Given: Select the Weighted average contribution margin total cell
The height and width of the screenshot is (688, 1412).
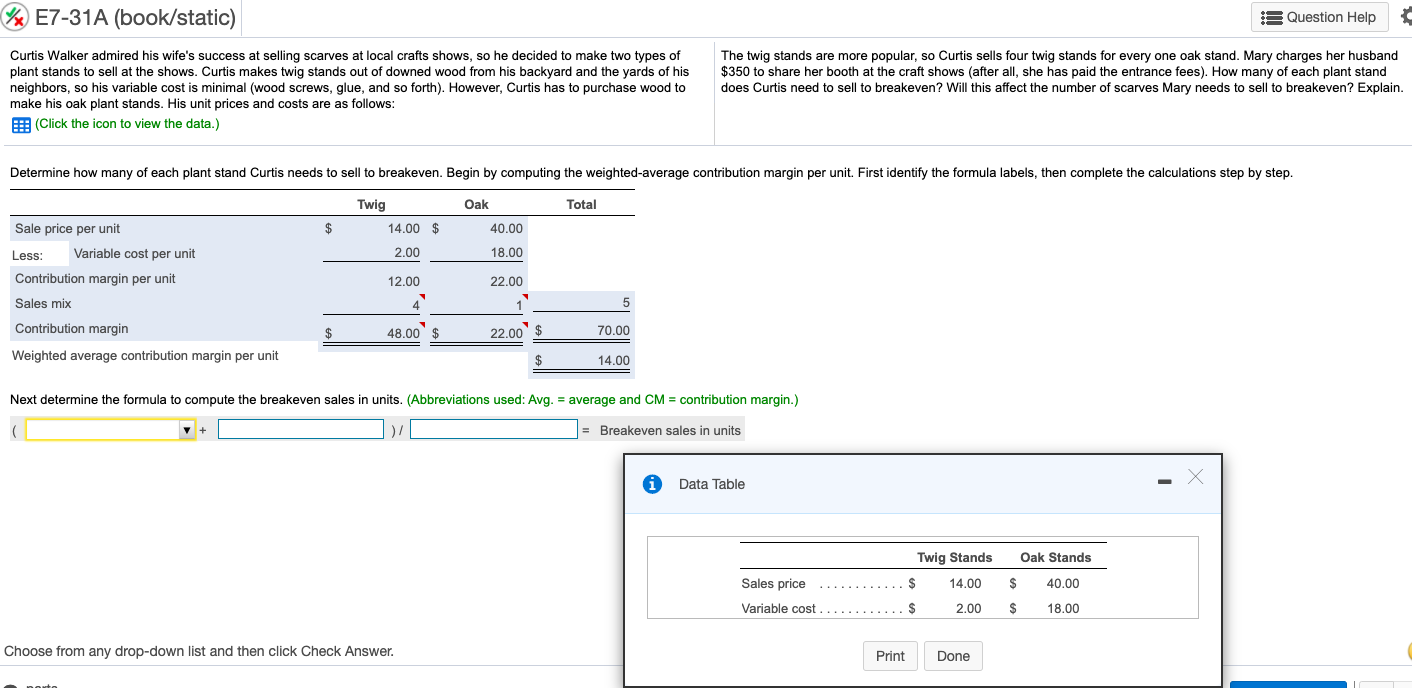Looking at the screenshot, I should [x=581, y=359].
